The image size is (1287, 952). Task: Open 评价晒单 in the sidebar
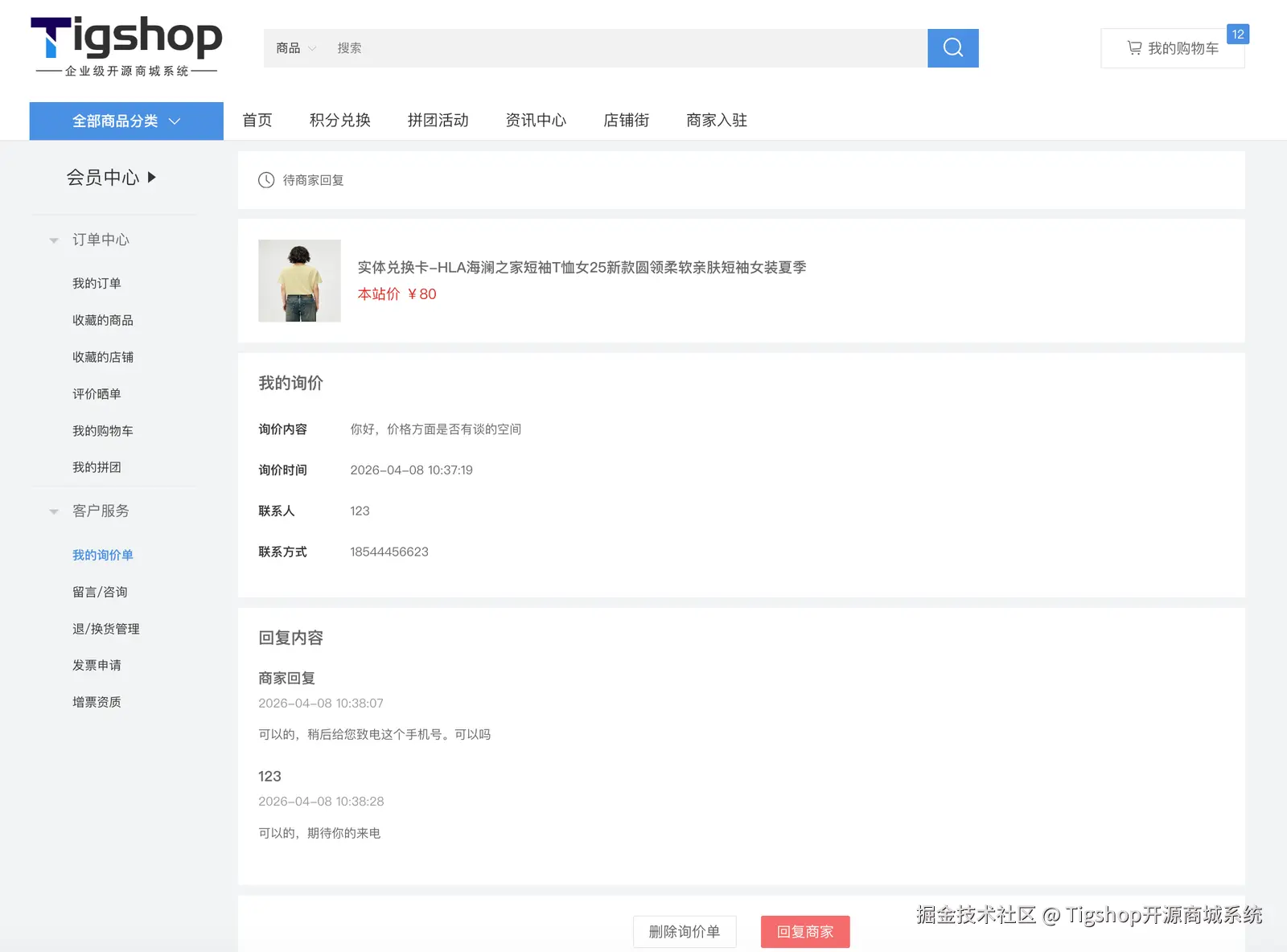tap(97, 394)
